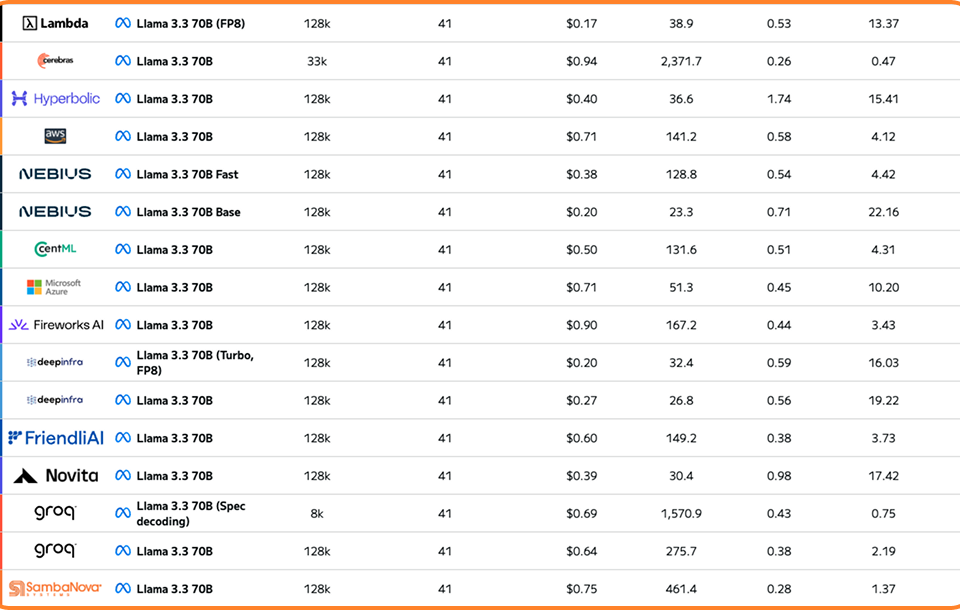960x610 pixels.
Task: Open the Microsoft Azure logo
Action: coord(55,287)
